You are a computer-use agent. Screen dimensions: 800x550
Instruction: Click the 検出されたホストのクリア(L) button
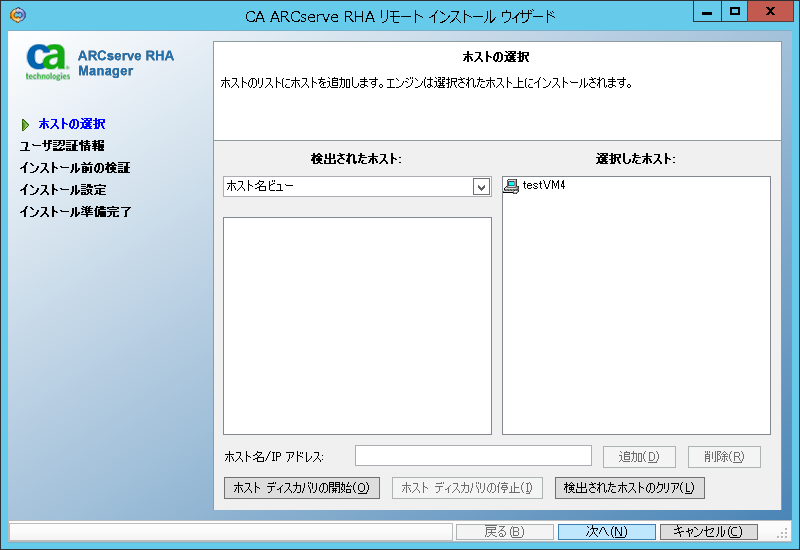pyautogui.click(x=630, y=488)
